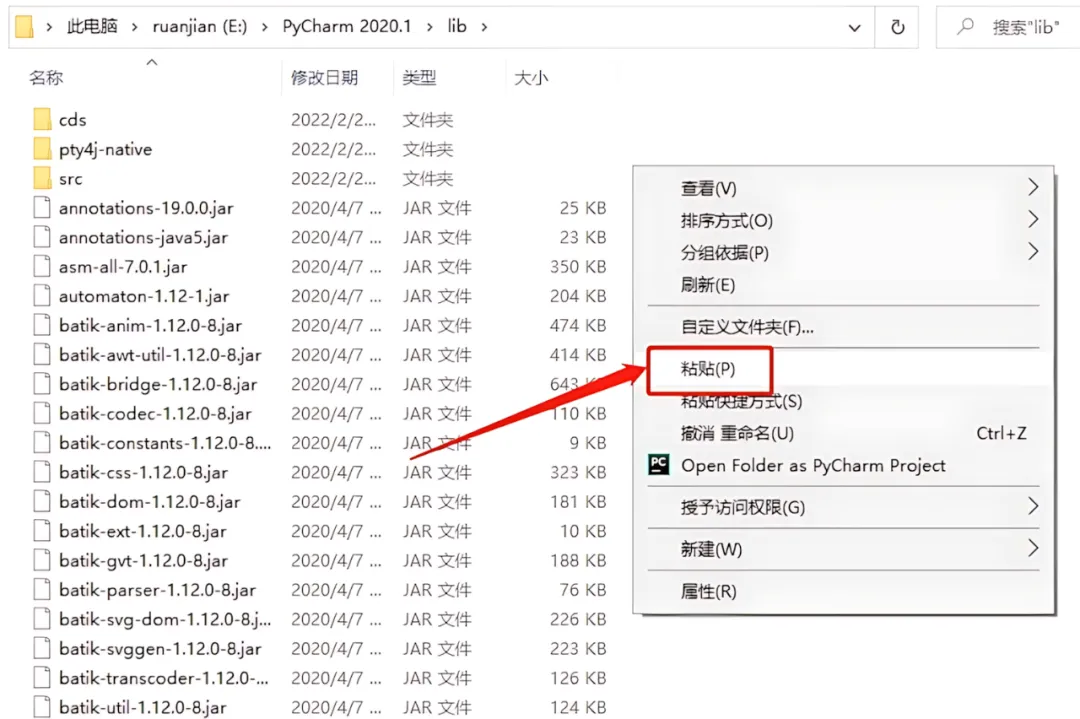Select lib breadcrumb segment

(457, 26)
